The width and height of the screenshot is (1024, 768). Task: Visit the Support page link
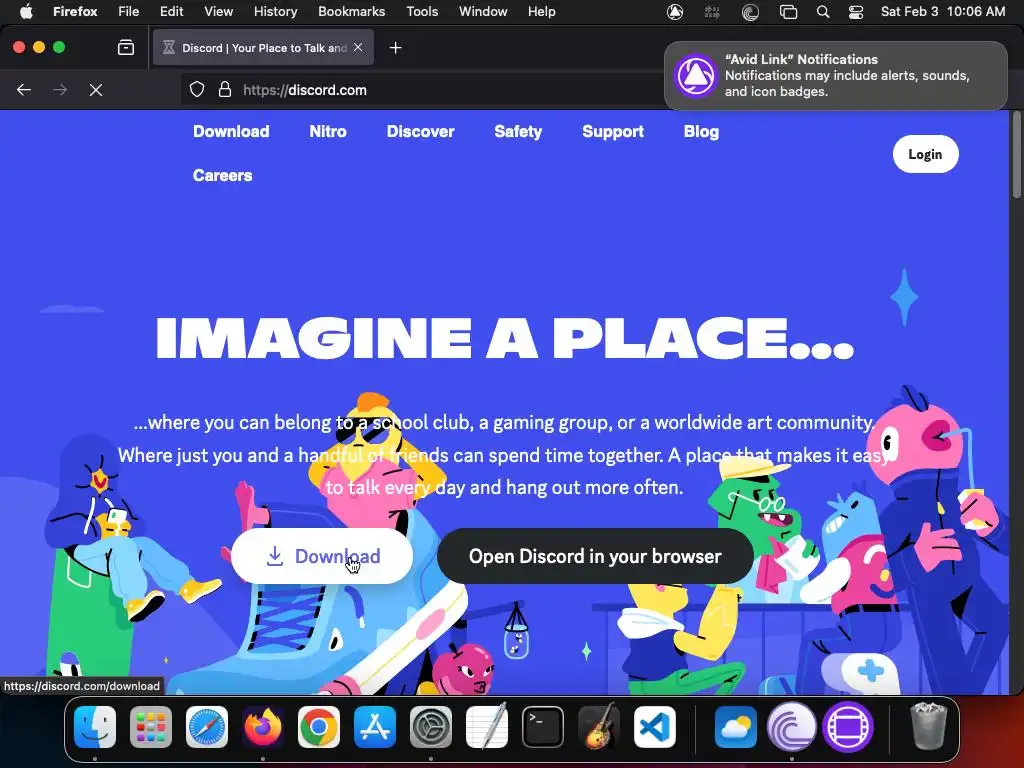(x=613, y=131)
